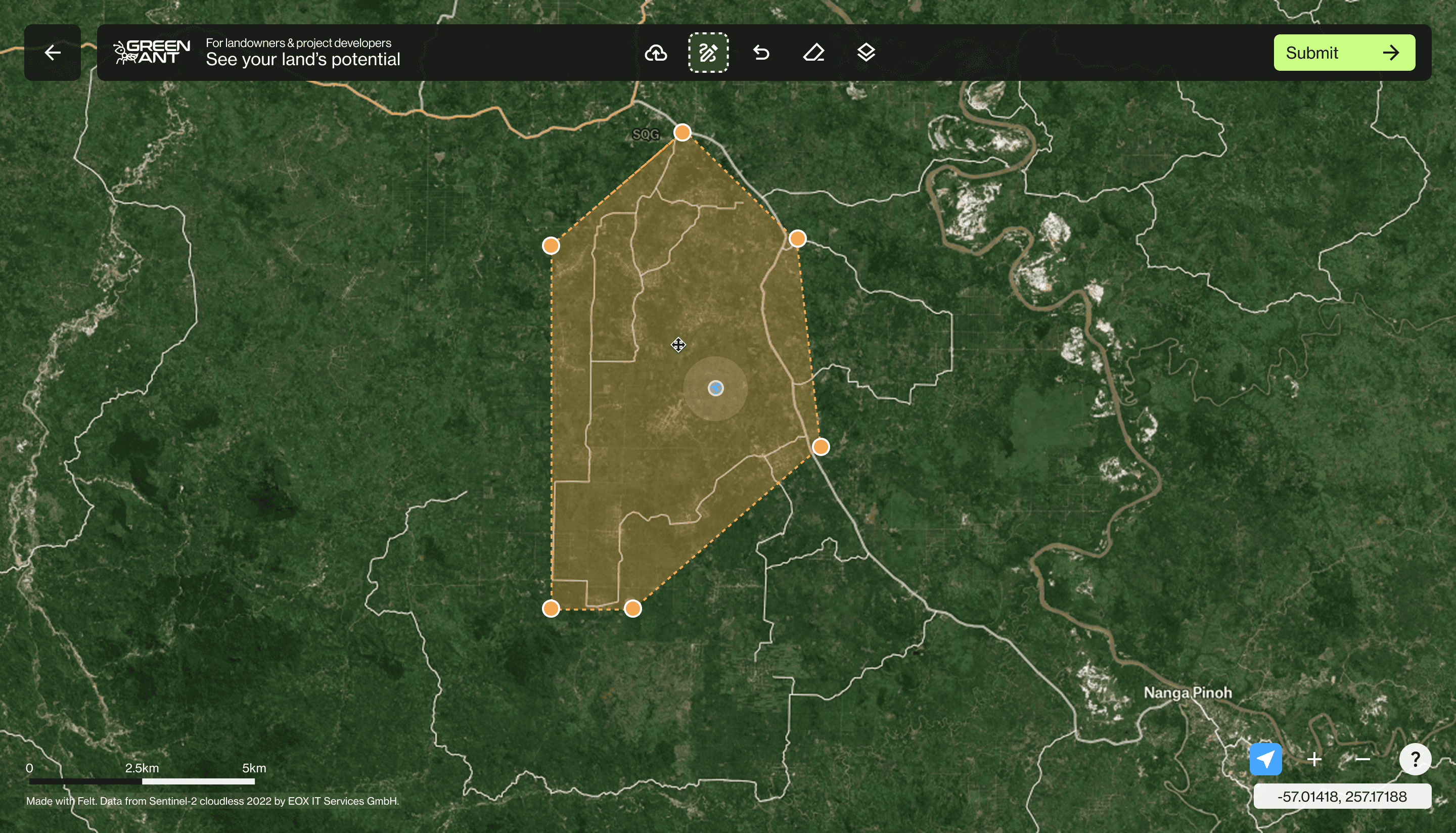Select the eraser tool
Viewport: 1456px width, 833px height.
click(x=813, y=53)
